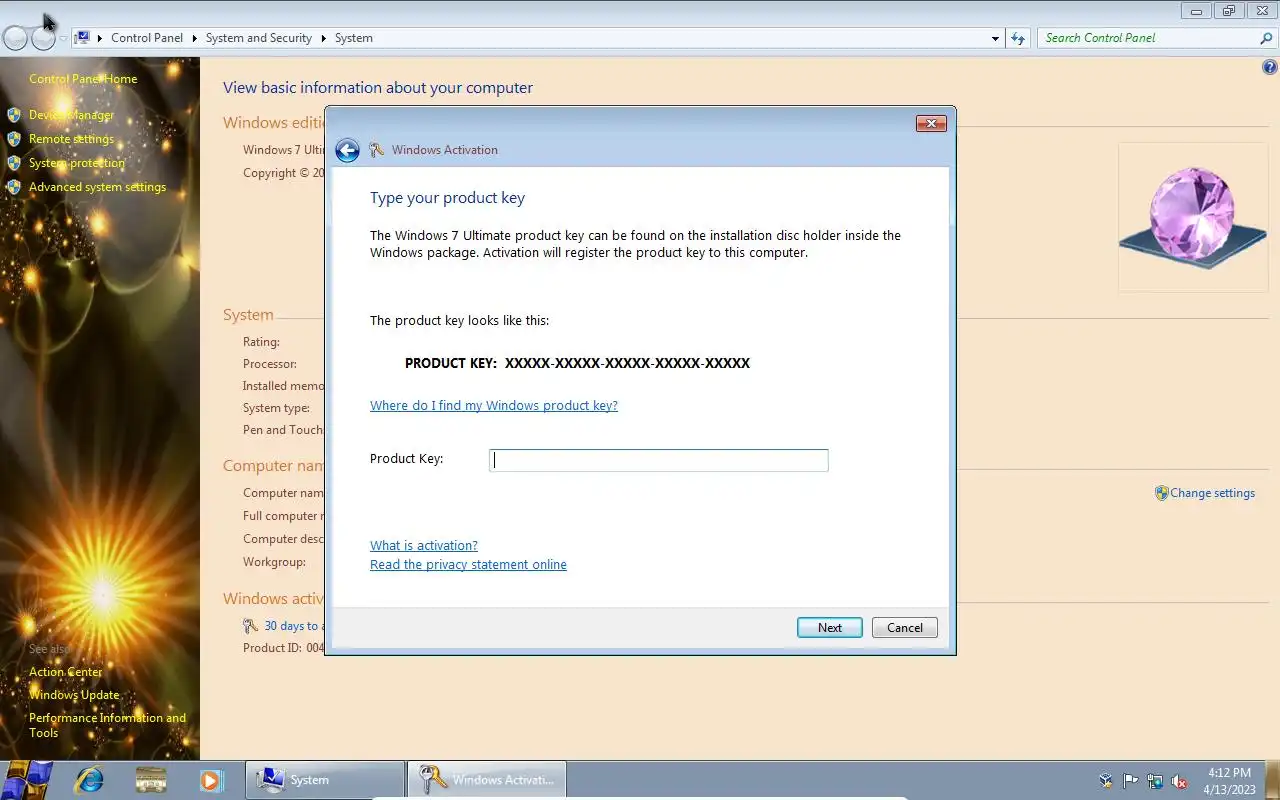Open 'Where do I find my Windows product key?' link
The width and height of the screenshot is (1280, 800).
click(x=494, y=406)
